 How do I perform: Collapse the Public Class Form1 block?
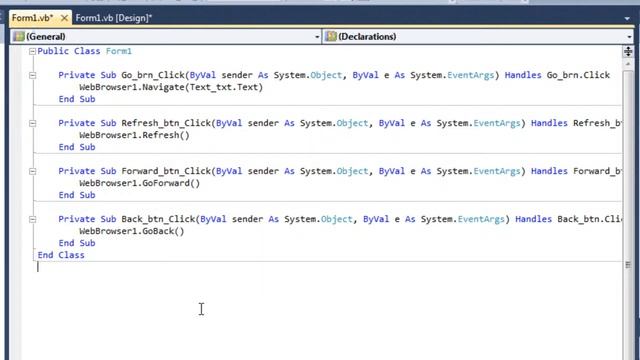(x=32, y=51)
